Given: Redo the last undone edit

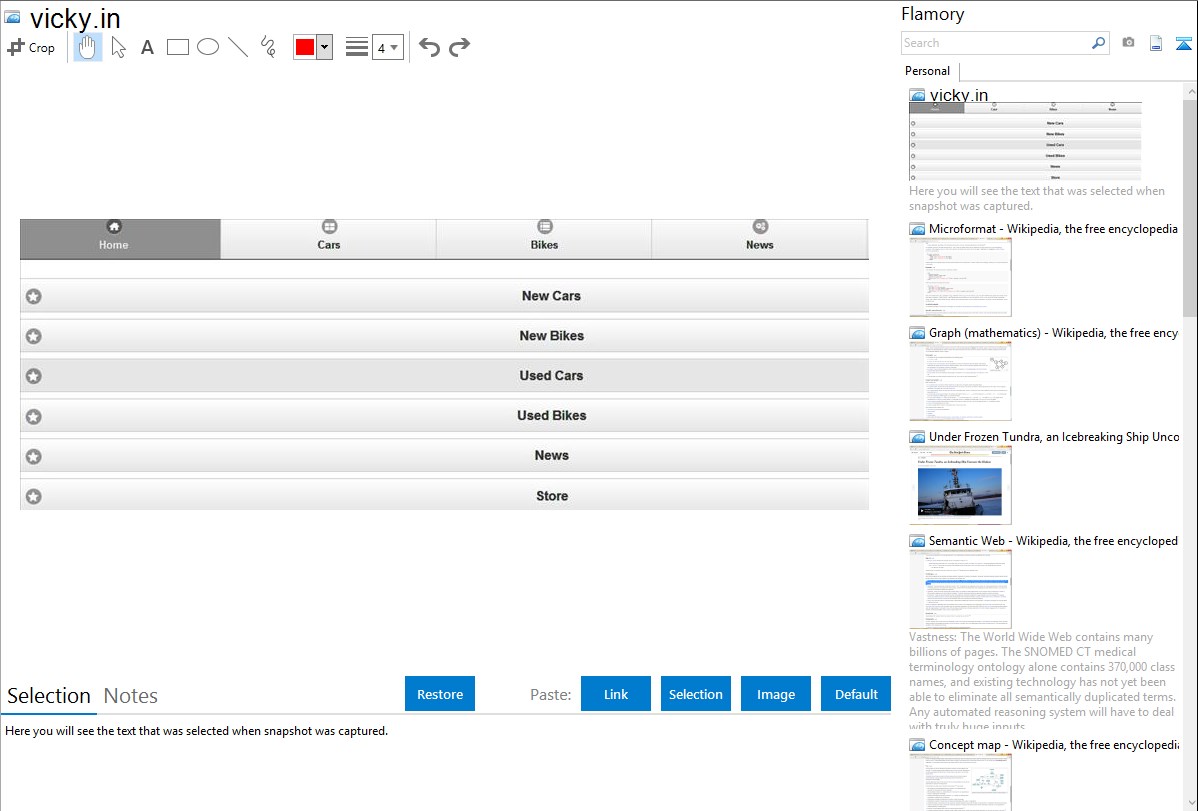Looking at the screenshot, I should coord(459,47).
